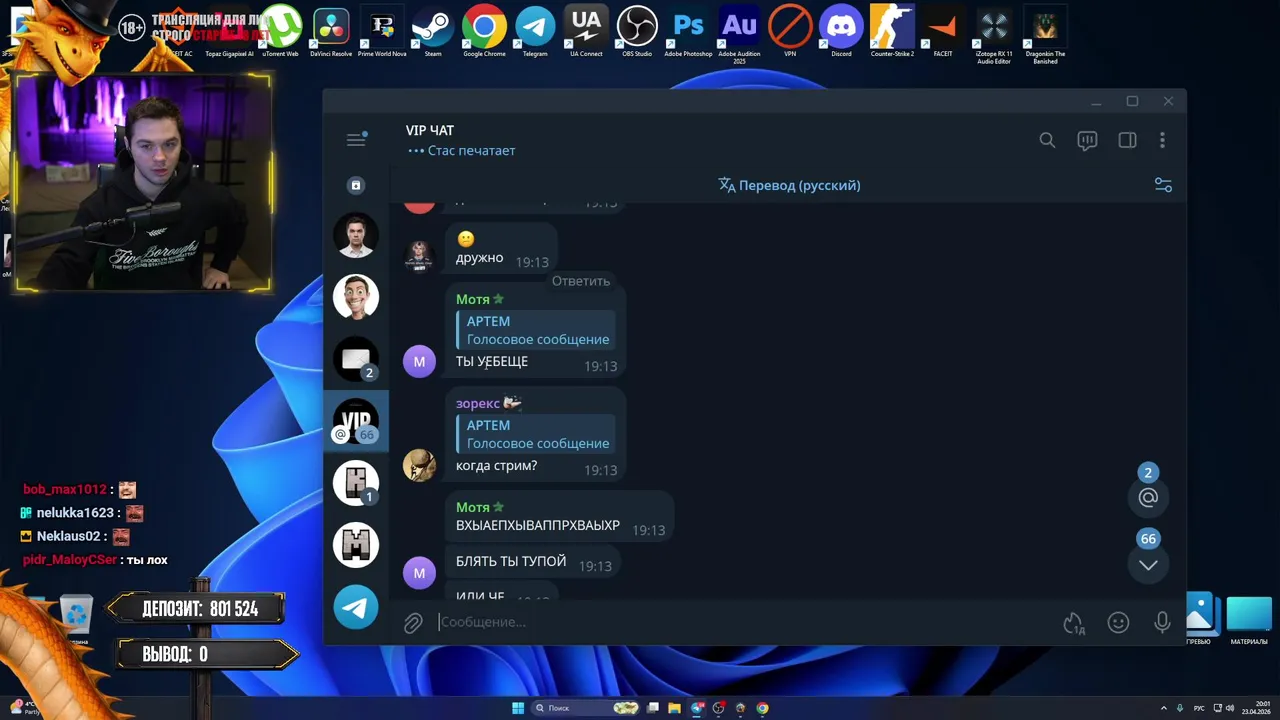Show hidden tray icons chevron
This screenshot has height=720, width=1280.
click(x=1163, y=708)
